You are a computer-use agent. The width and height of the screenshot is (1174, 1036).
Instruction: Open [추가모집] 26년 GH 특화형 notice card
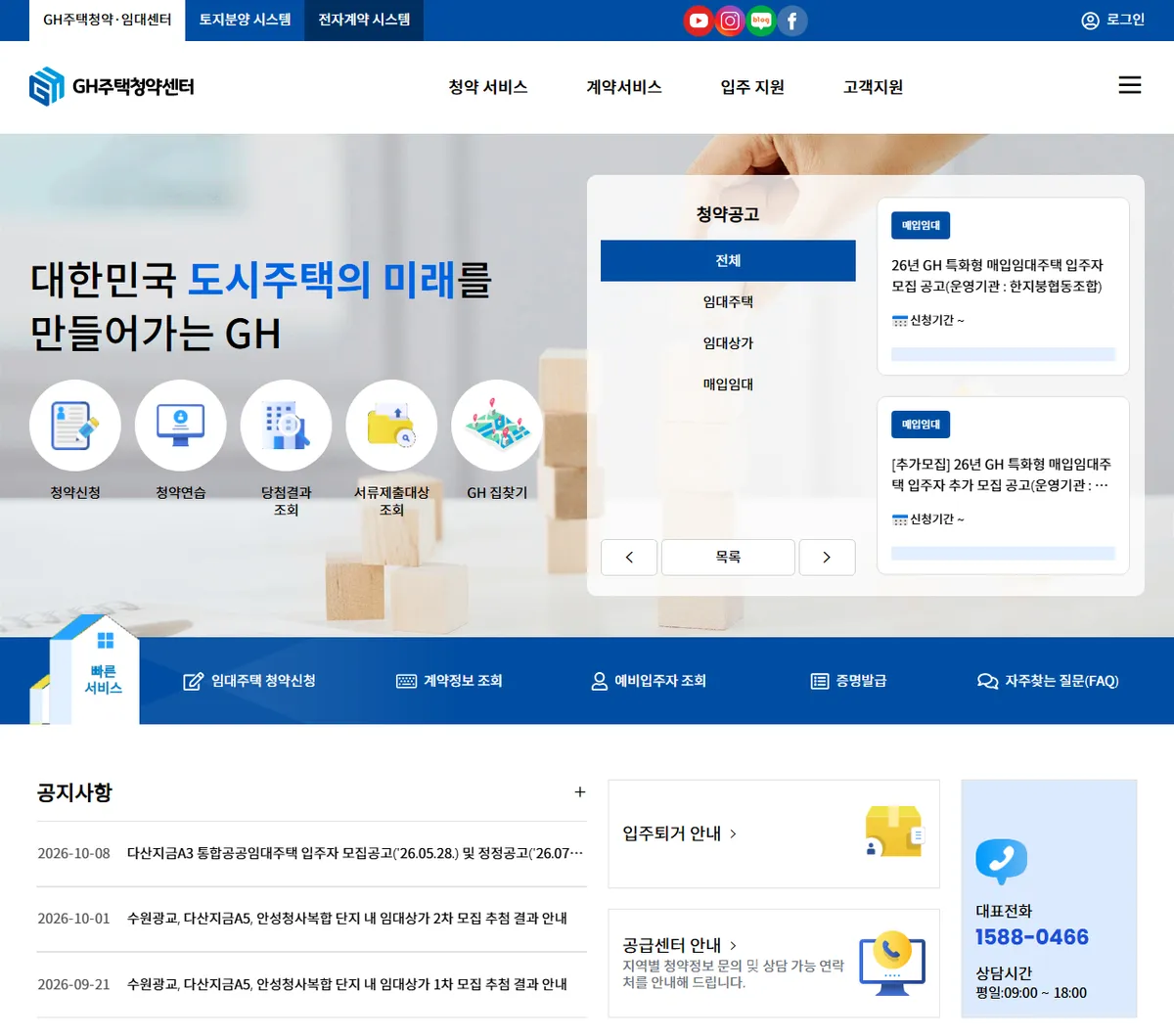point(1003,485)
